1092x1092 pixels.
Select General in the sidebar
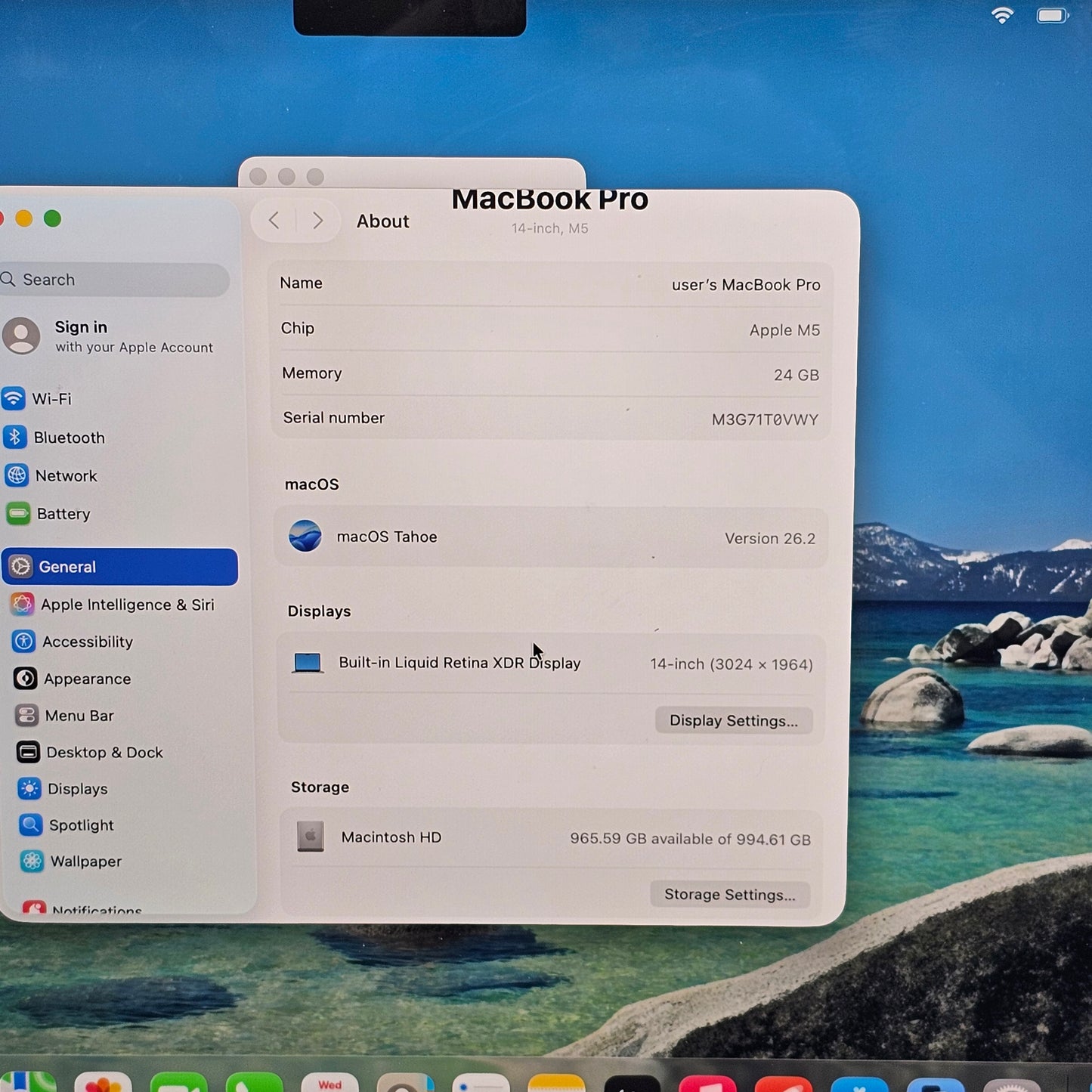70,567
